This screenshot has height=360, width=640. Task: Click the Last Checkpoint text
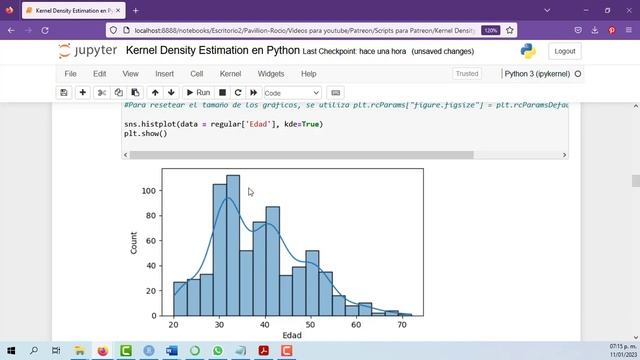point(354,51)
